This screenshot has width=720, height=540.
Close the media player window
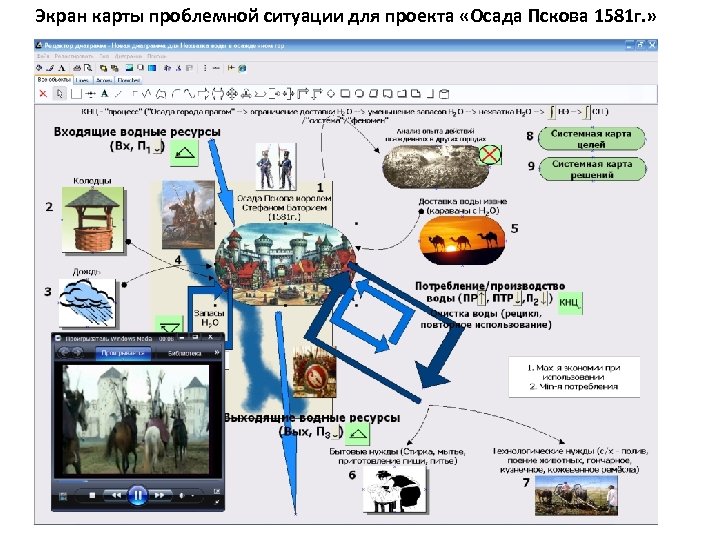[x=211, y=338]
